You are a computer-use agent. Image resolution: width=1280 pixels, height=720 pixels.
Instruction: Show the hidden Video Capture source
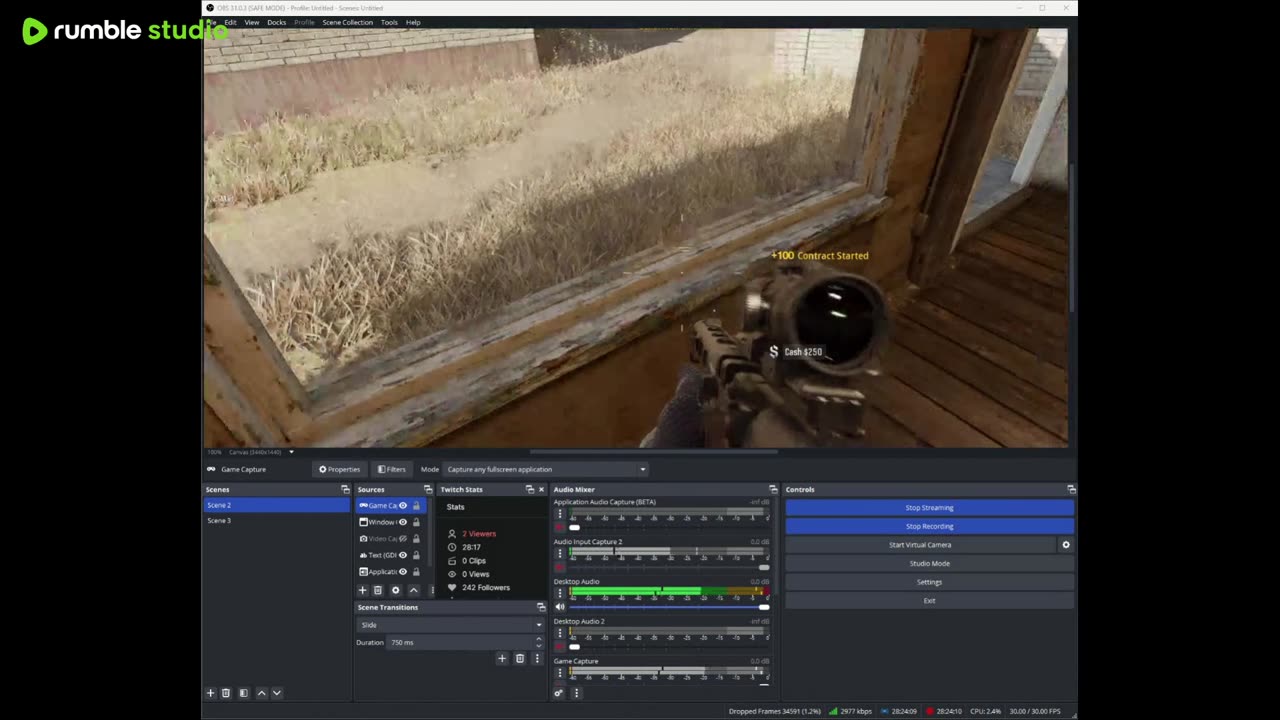(403, 539)
